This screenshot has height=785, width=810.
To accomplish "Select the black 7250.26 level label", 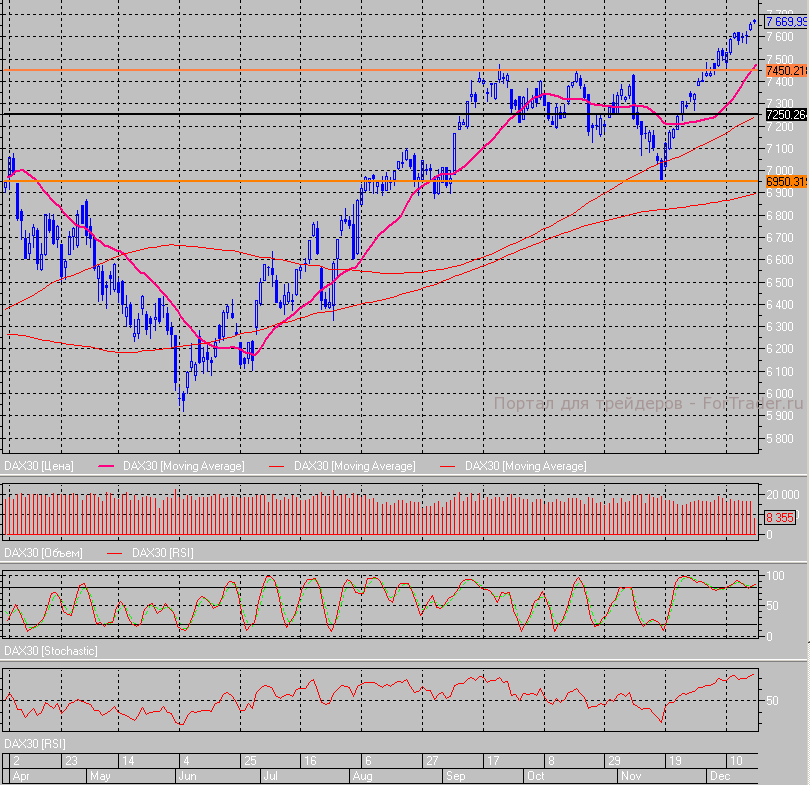I will tap(785, 115).
